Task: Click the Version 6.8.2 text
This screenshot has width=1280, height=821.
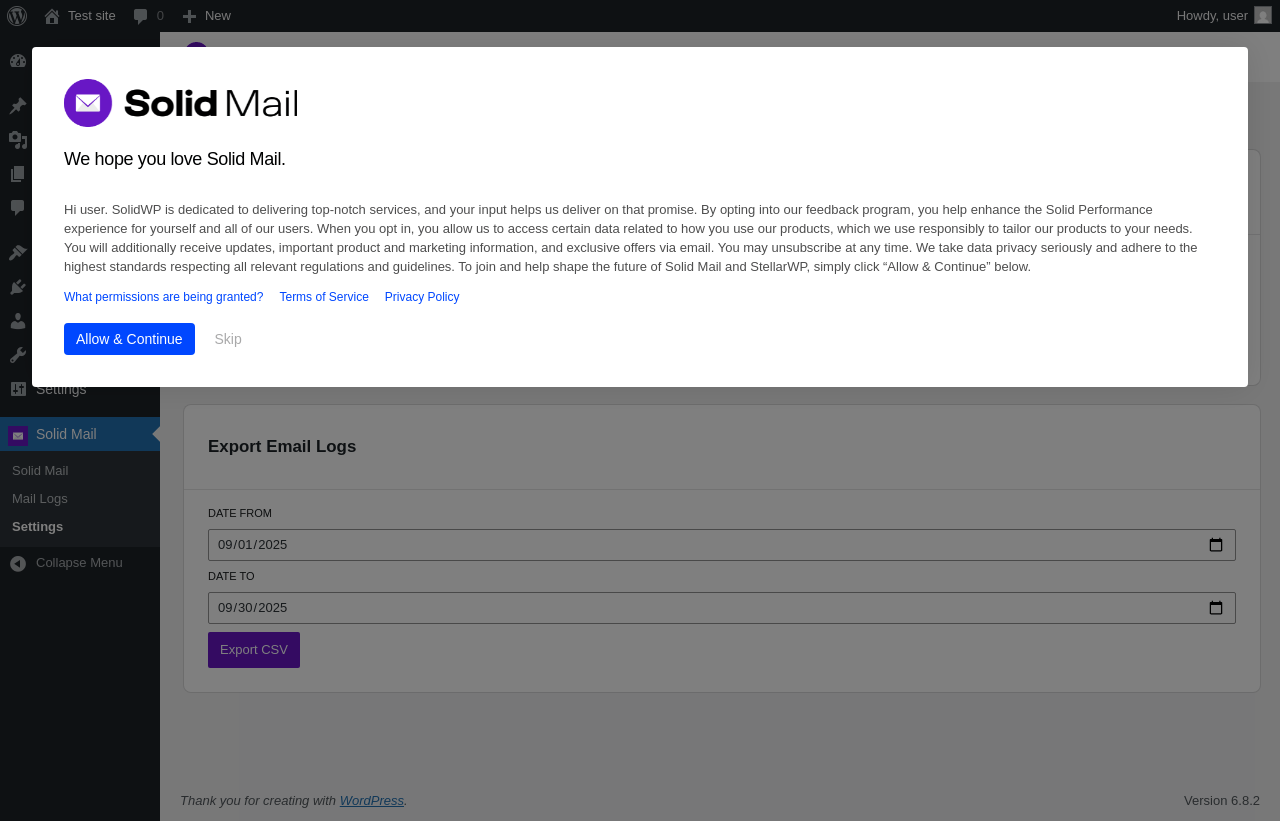Action: 1222,801
